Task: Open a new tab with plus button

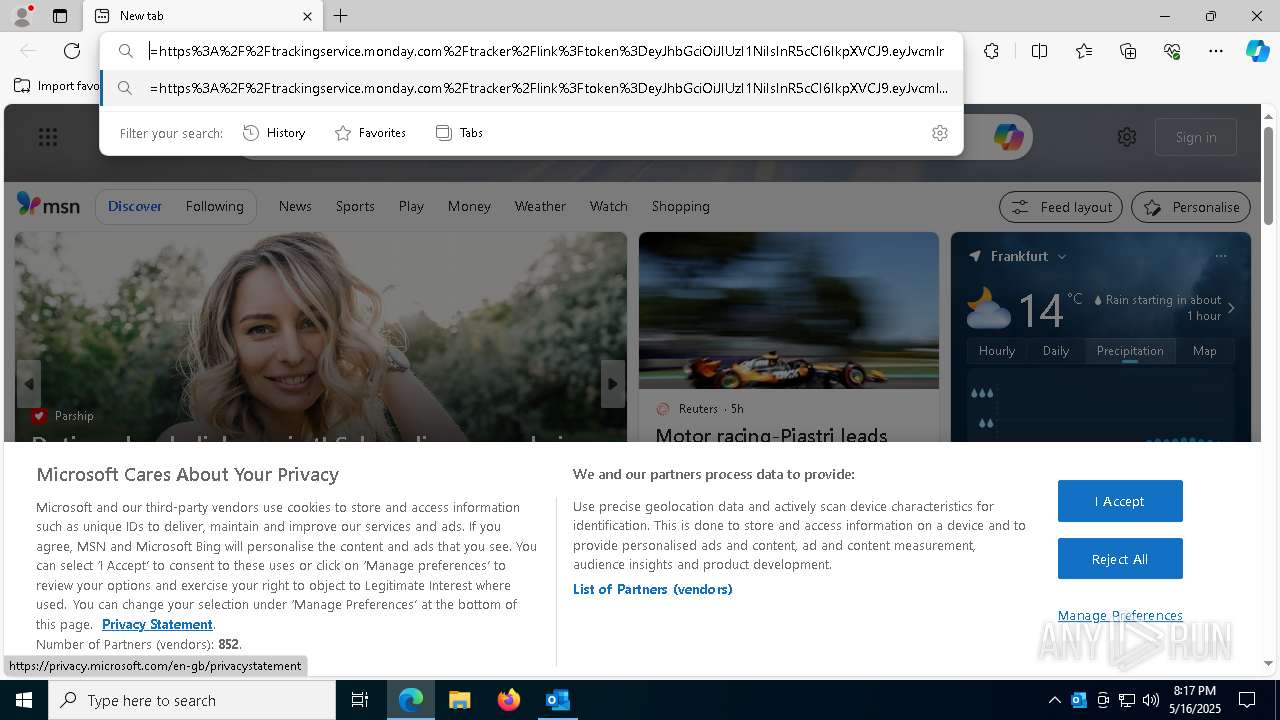Action: tap(340, 16)
